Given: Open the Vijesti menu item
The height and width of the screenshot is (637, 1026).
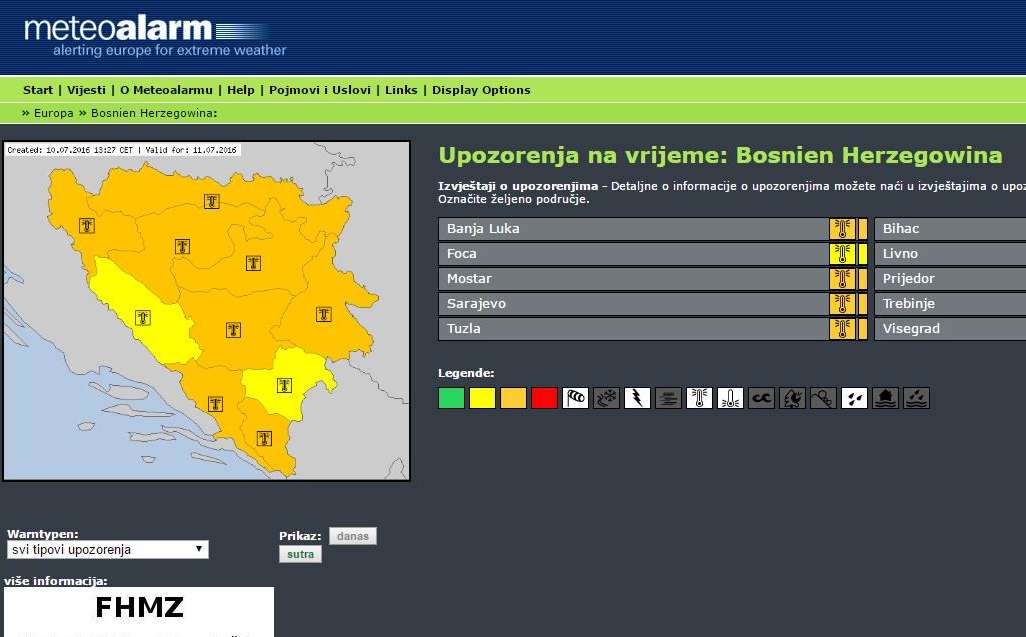Looking at the screenshot, I should pos(86,90).
